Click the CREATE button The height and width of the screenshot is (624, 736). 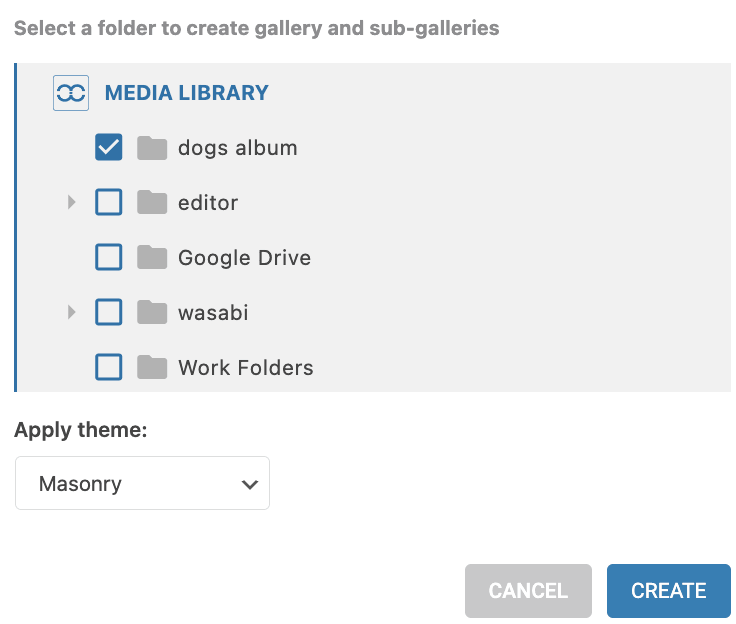668,591
